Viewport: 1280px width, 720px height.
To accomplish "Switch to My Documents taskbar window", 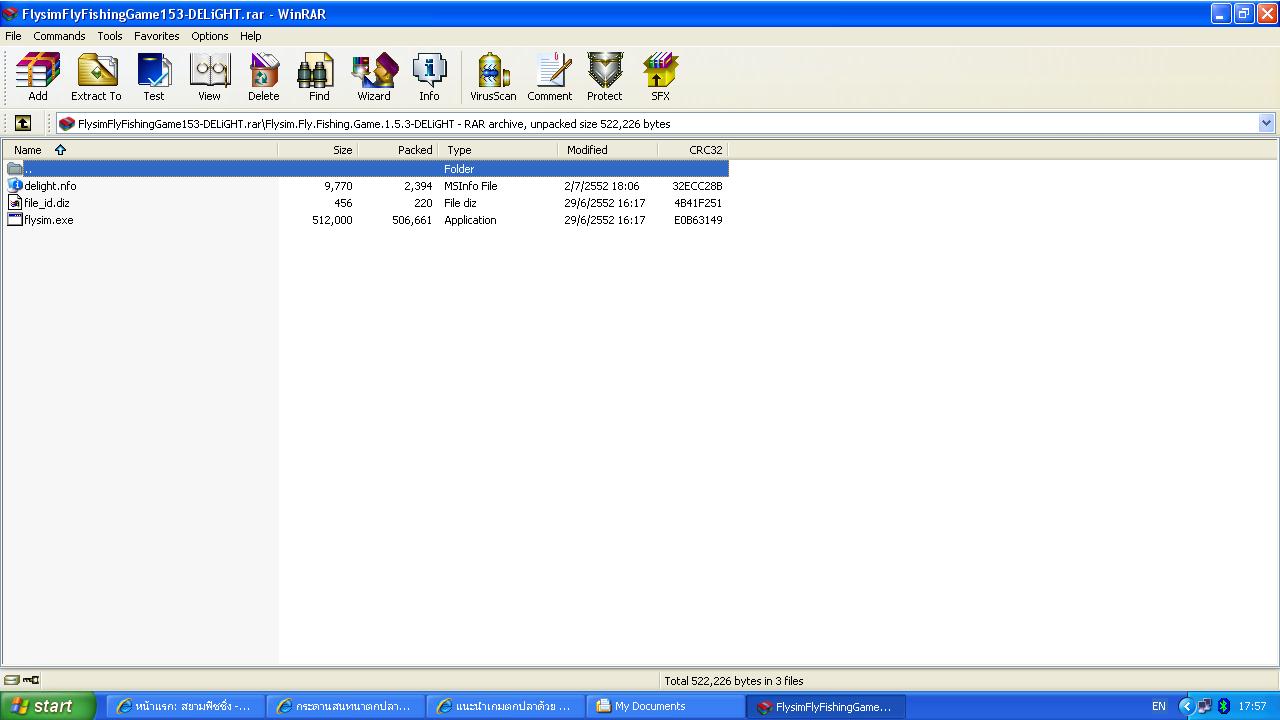I will point(664,706).
